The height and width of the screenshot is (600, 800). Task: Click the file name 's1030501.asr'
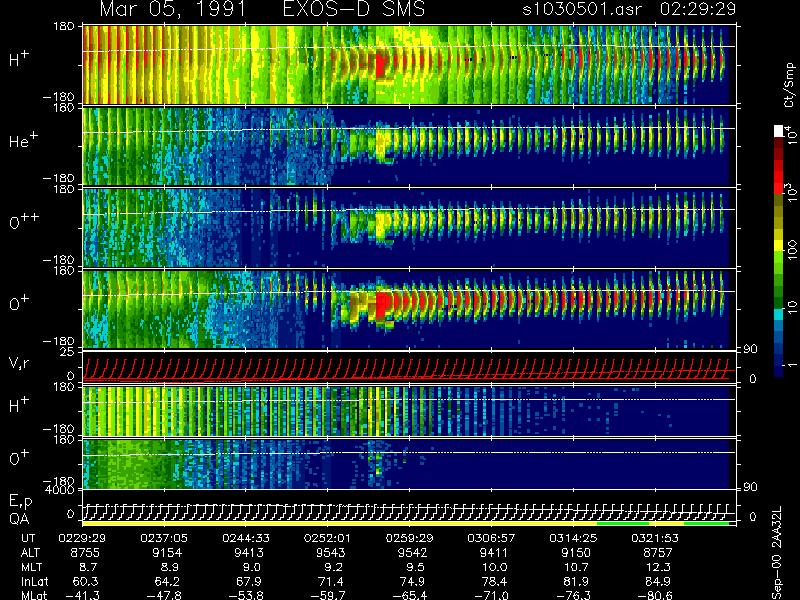click(582, 9)
